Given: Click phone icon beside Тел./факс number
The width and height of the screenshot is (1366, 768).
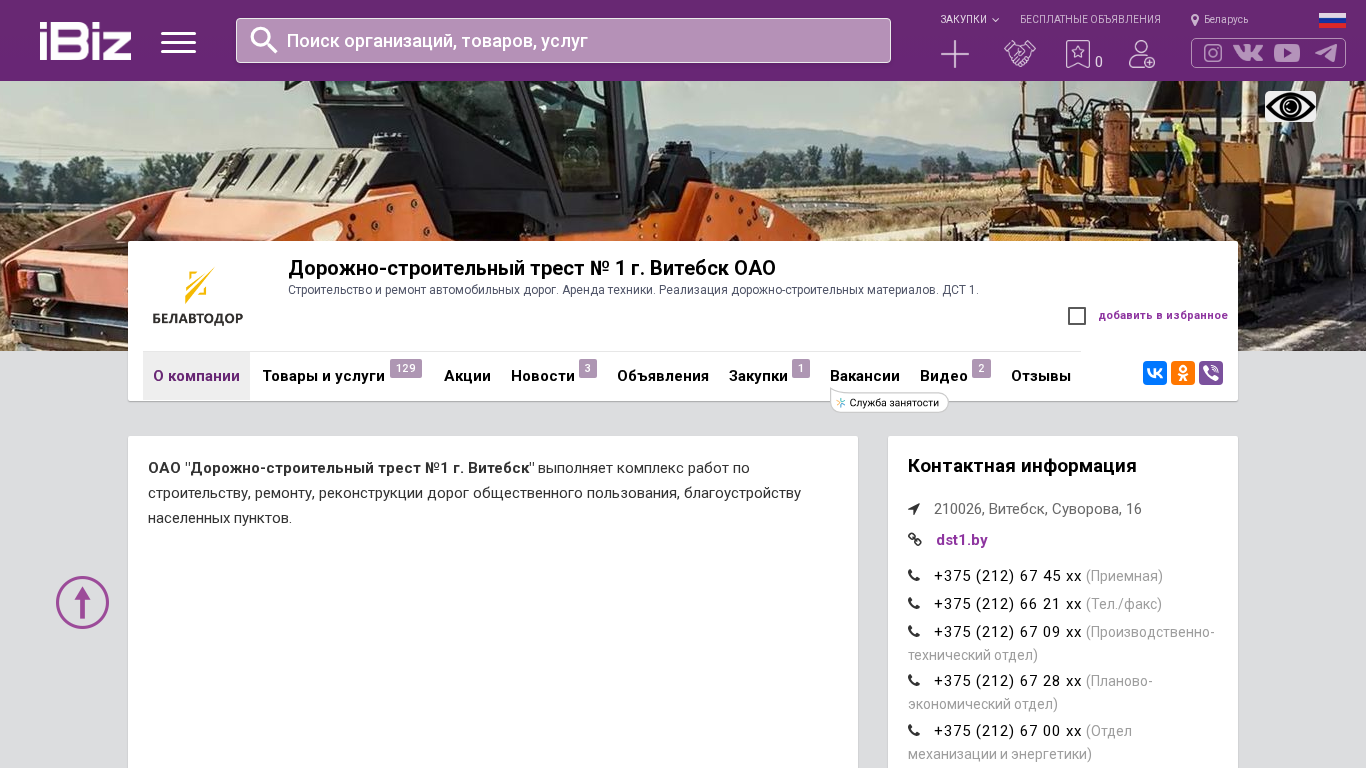Looking at the screenshot, I should tap(914, 603).
